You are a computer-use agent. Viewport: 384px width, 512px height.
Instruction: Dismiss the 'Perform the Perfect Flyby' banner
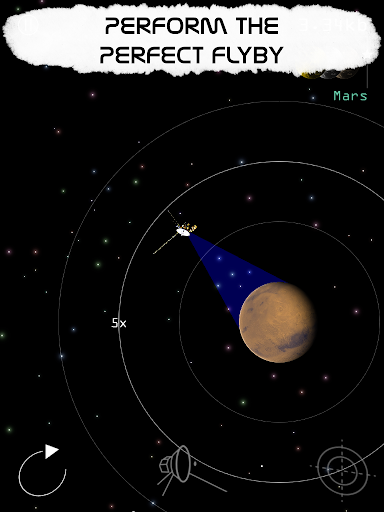click(192, 39)
